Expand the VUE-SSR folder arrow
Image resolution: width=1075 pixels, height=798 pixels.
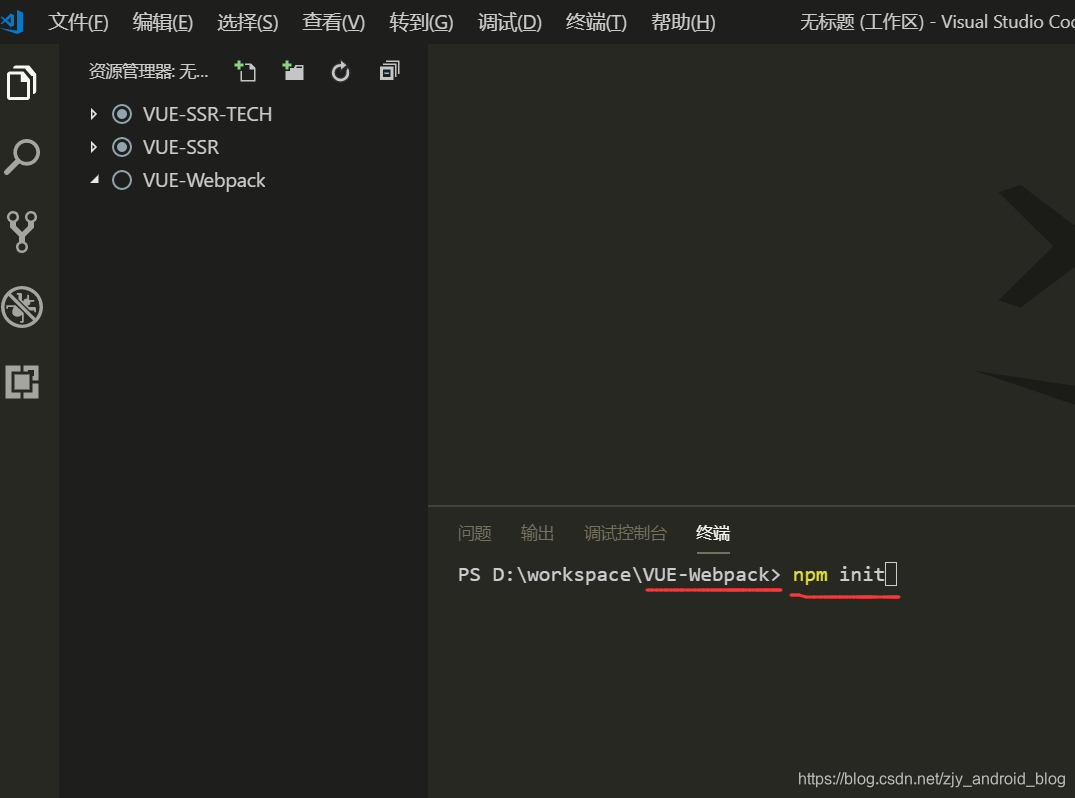(93, 147)
